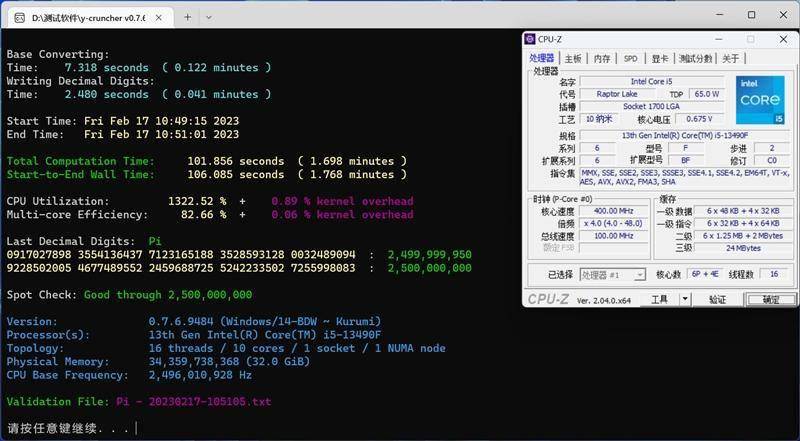The width and height of the screenshot is (800, 441).
Task: Expand the arrow next to 工具 button
Action: pyautogui.click(x=686, y=300)
